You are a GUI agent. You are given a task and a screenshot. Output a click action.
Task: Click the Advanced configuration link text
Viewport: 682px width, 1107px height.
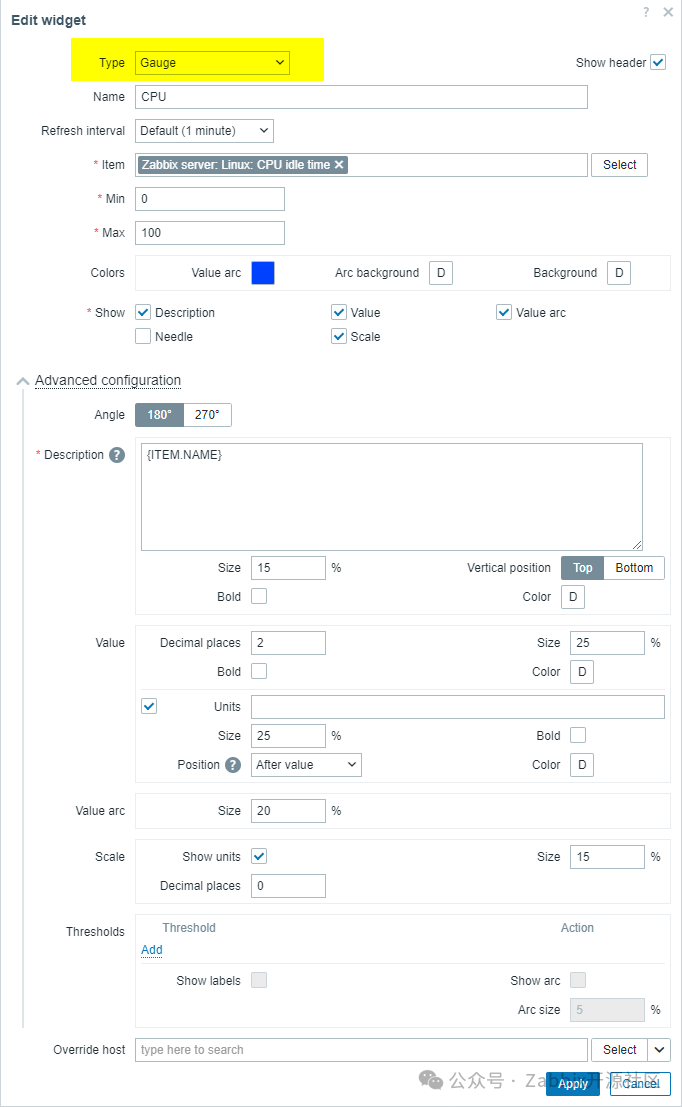point(108,381)
